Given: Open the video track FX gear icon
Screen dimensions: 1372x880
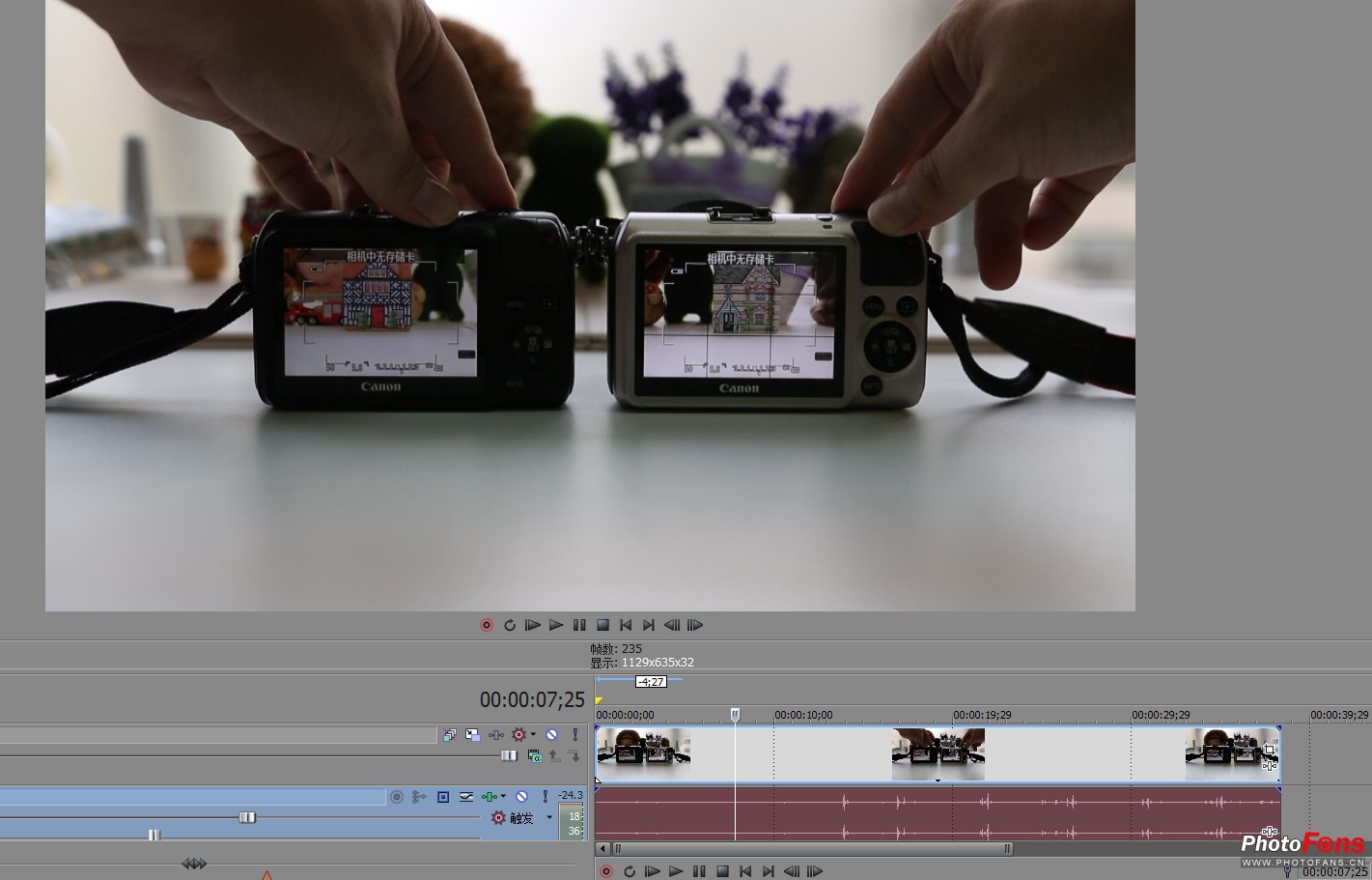Looking at the screenshot, I should coord(519,735).
